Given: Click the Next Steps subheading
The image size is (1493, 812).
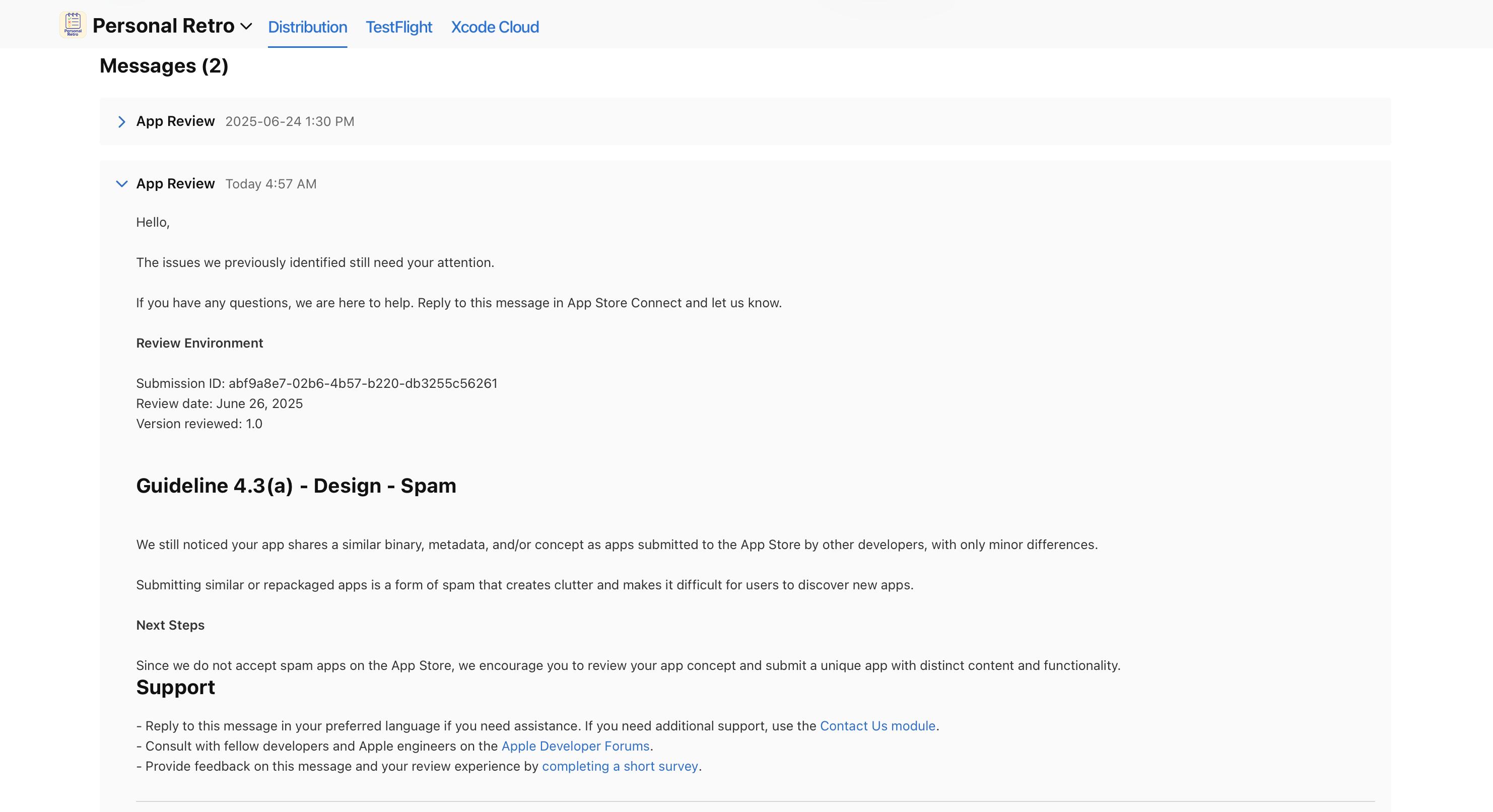Looking at the screenshot, I should pos(170,625).
